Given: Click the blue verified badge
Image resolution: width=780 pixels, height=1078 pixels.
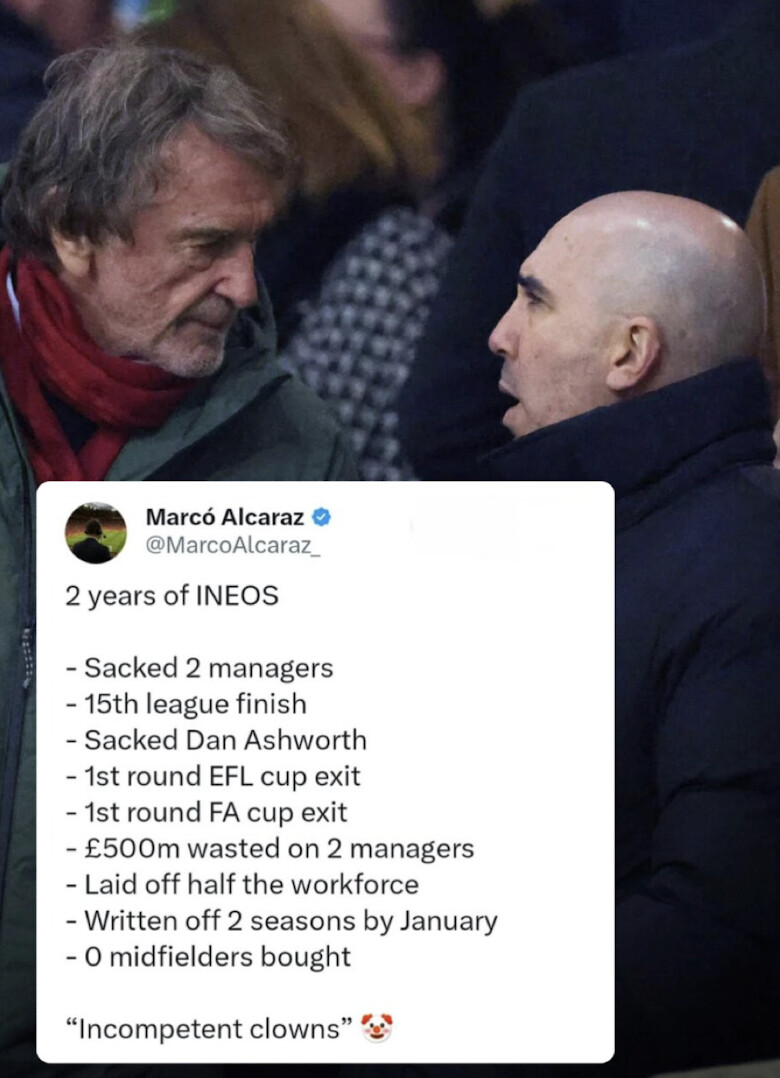Looking at the screenshot, I should click(x=322, y=516).
